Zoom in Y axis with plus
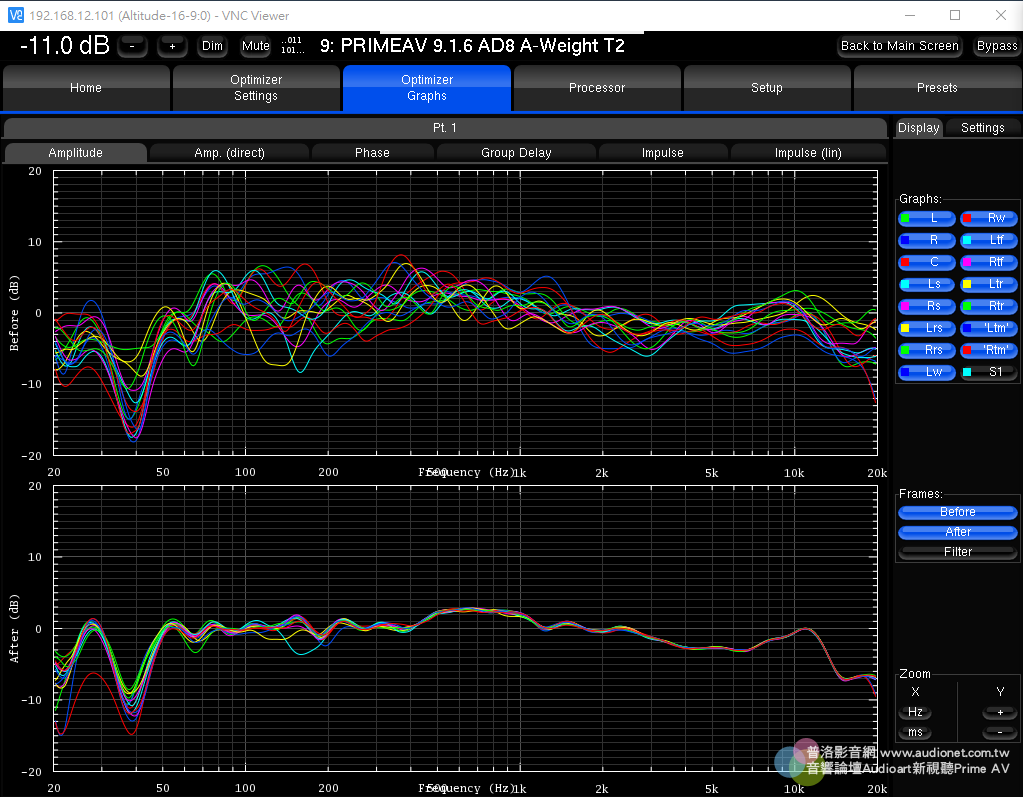Image resolution: width=1023 pixels, height=797 pixels. pyautogui.click(x=999, y=713)
